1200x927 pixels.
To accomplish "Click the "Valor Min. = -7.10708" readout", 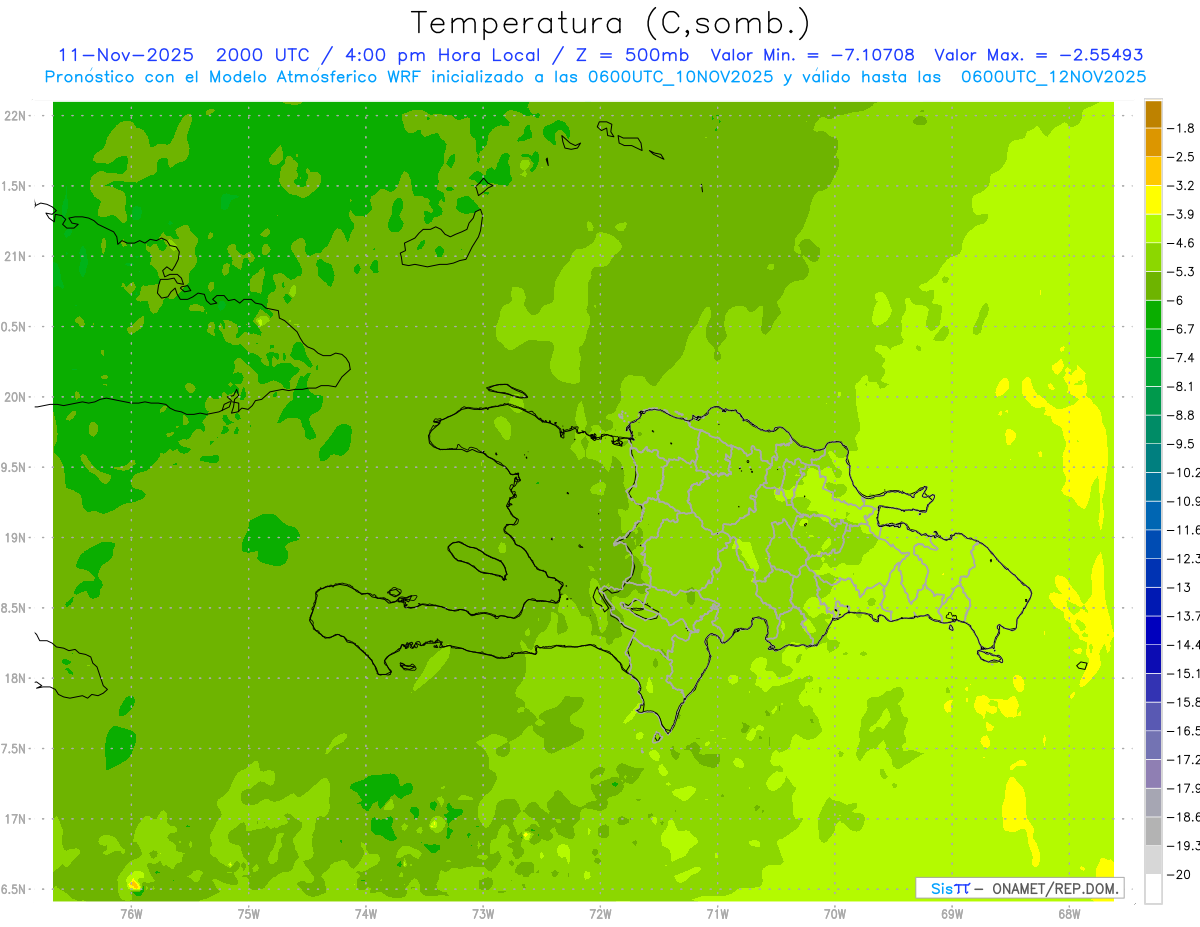I will pos(812,55).
